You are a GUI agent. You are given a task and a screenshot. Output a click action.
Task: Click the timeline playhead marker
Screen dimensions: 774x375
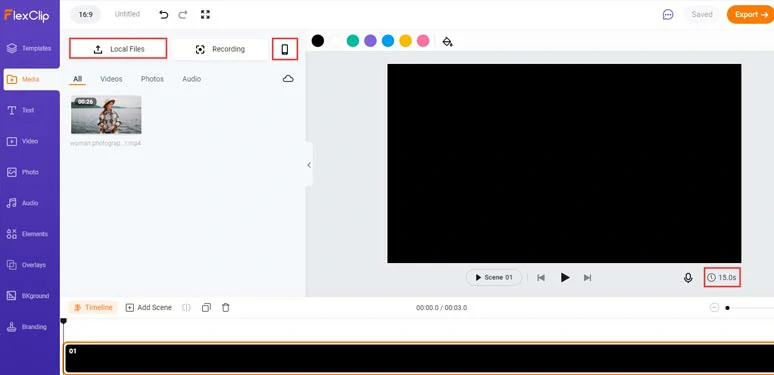[x=63, y=321]
